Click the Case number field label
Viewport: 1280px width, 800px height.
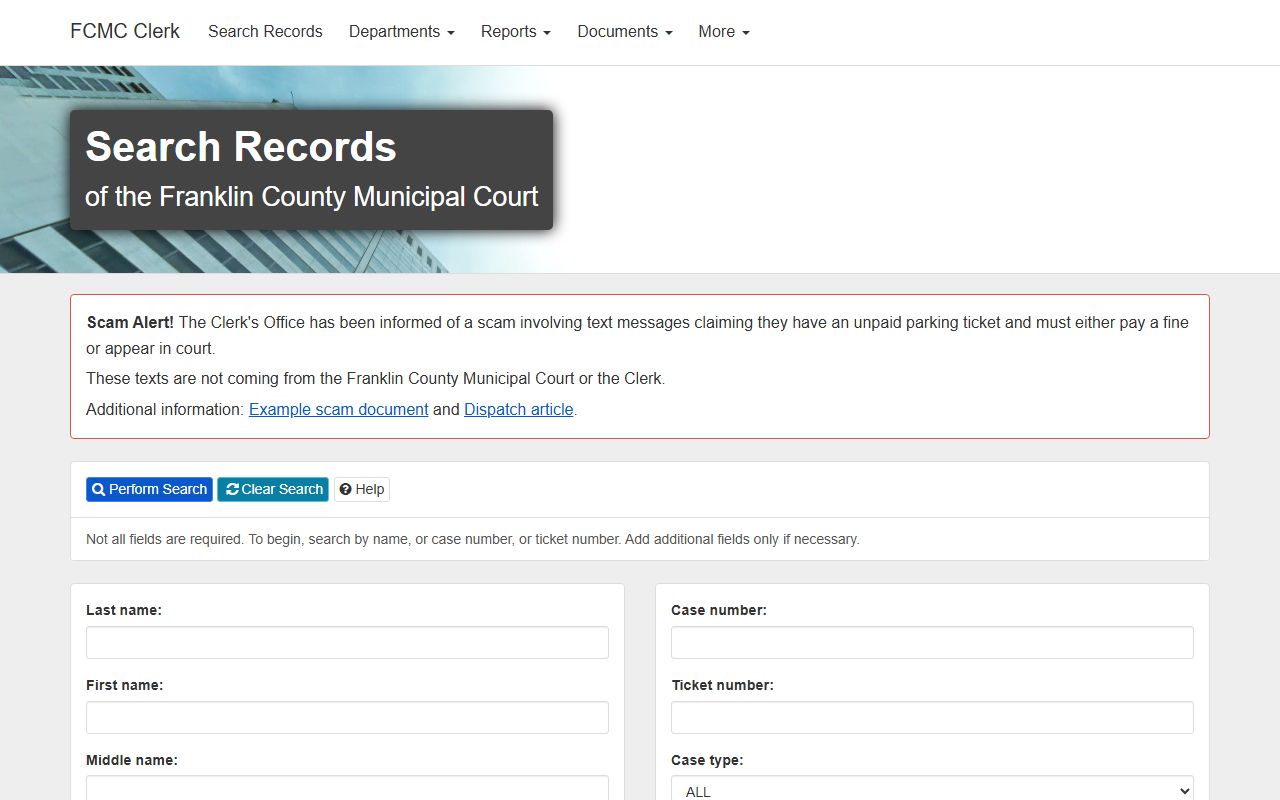[718, 610]
